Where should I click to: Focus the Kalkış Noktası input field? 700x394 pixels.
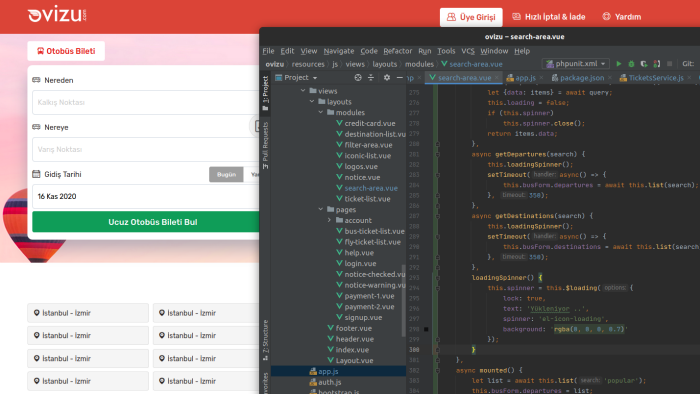(146, 102)
